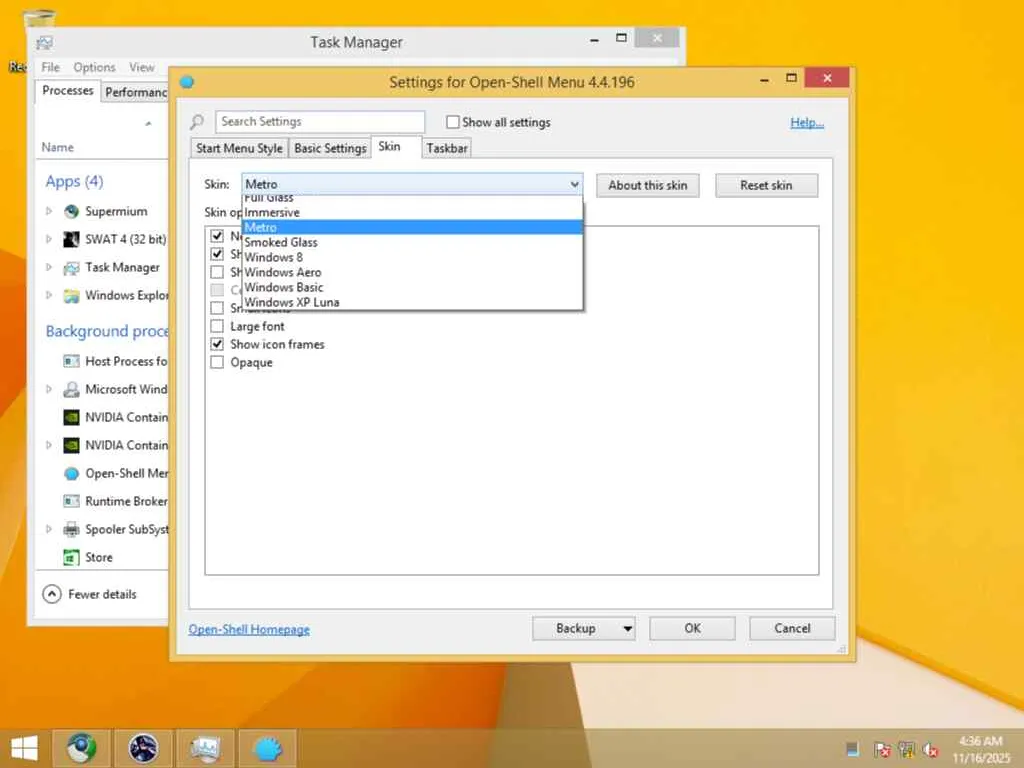Click the Windows Explorer process icon
Screen dimensions: 1024x768
71,296
